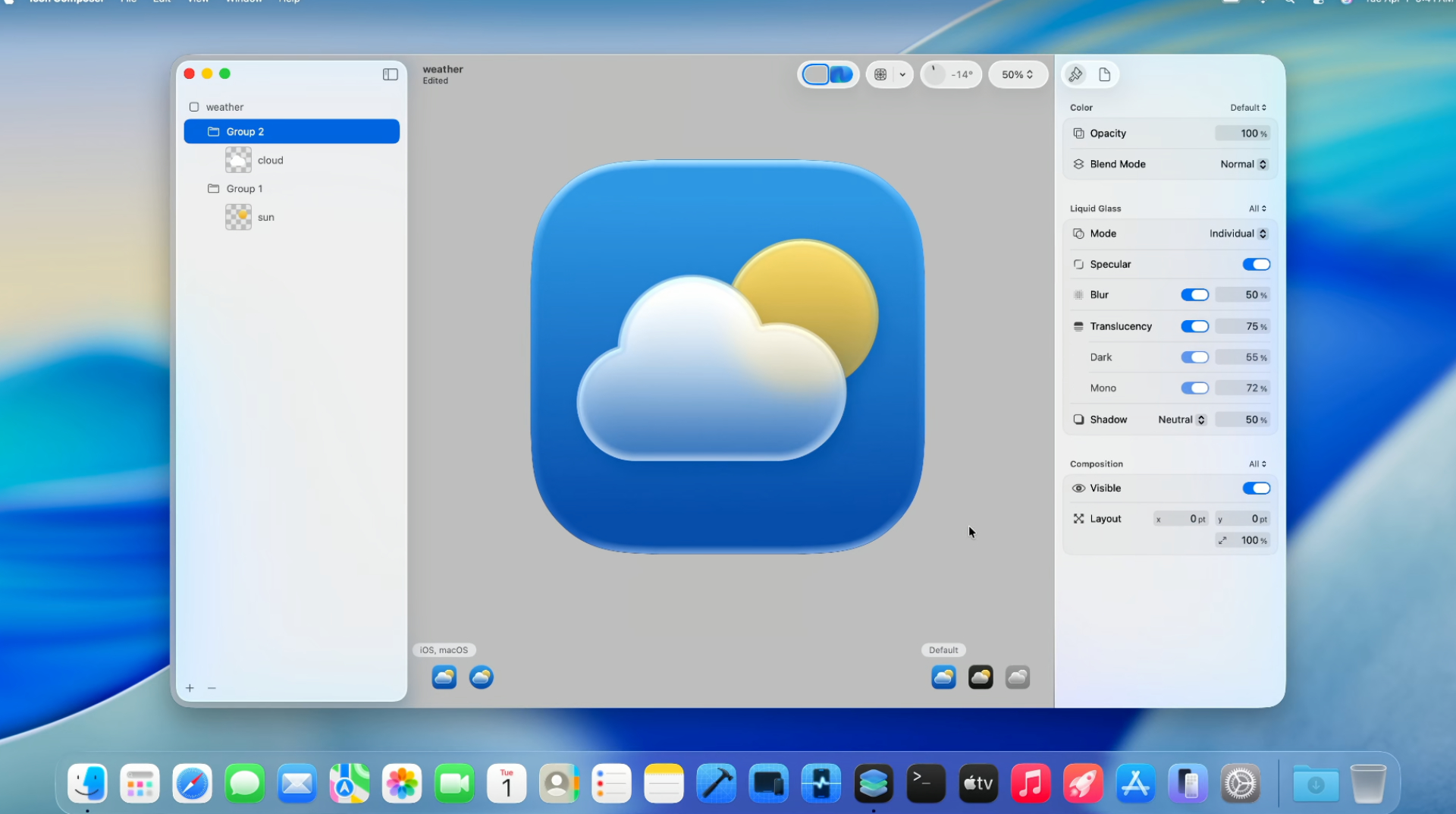
Task: Open the Blend Mode Normal dropdown
Action: pyautogui.click(x=1244, y=164)
